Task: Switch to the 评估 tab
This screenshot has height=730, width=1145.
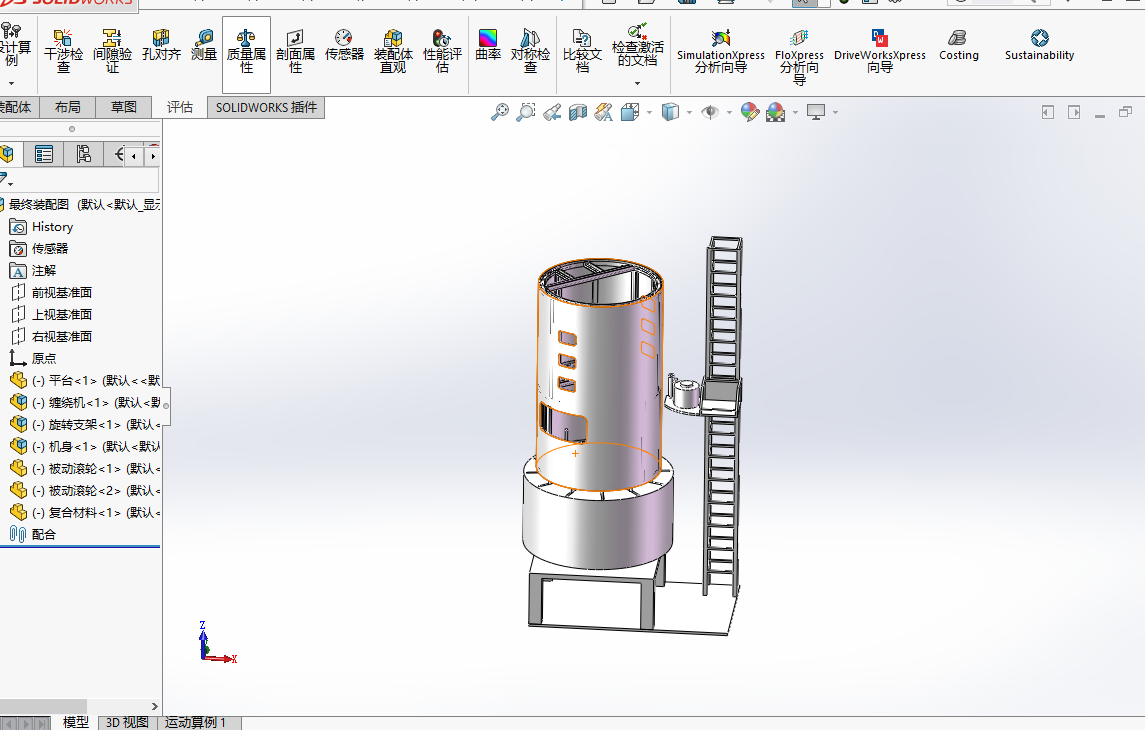Action: (180, 107)
